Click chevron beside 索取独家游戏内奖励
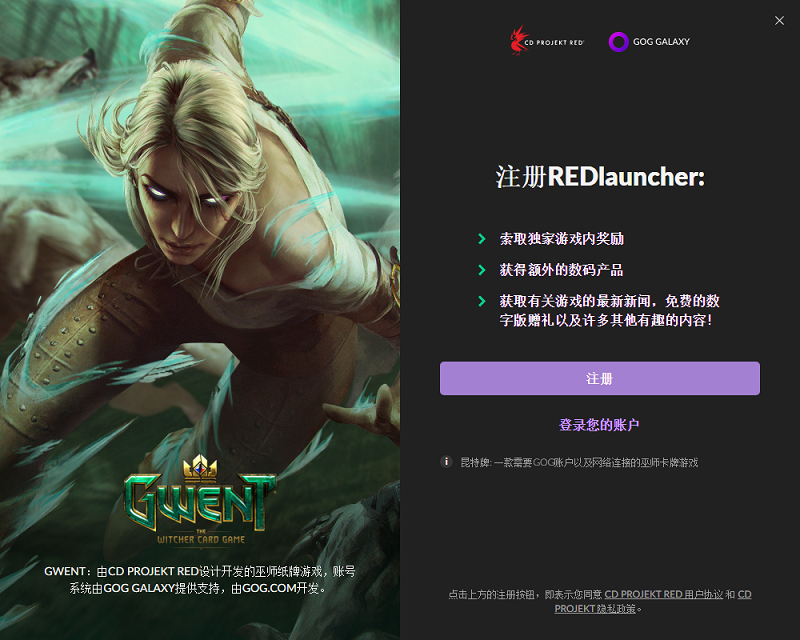This screenshot has width=800, height=640. pyautogui.click(x=482, y=239)
